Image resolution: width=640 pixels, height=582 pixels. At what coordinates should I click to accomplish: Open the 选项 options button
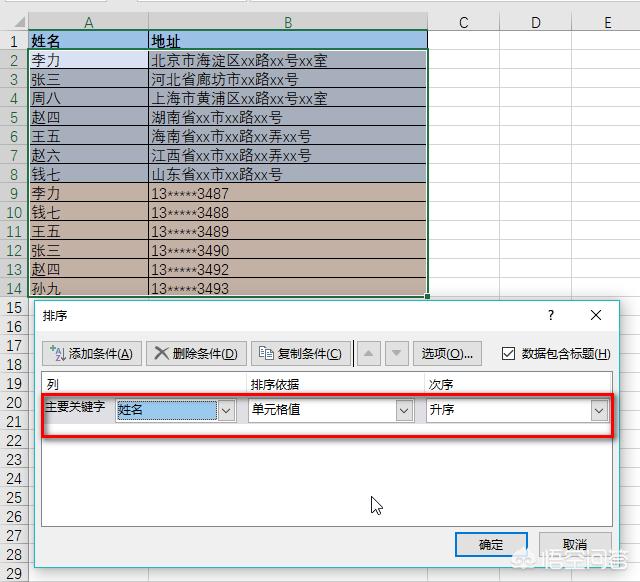pos(447,353)
